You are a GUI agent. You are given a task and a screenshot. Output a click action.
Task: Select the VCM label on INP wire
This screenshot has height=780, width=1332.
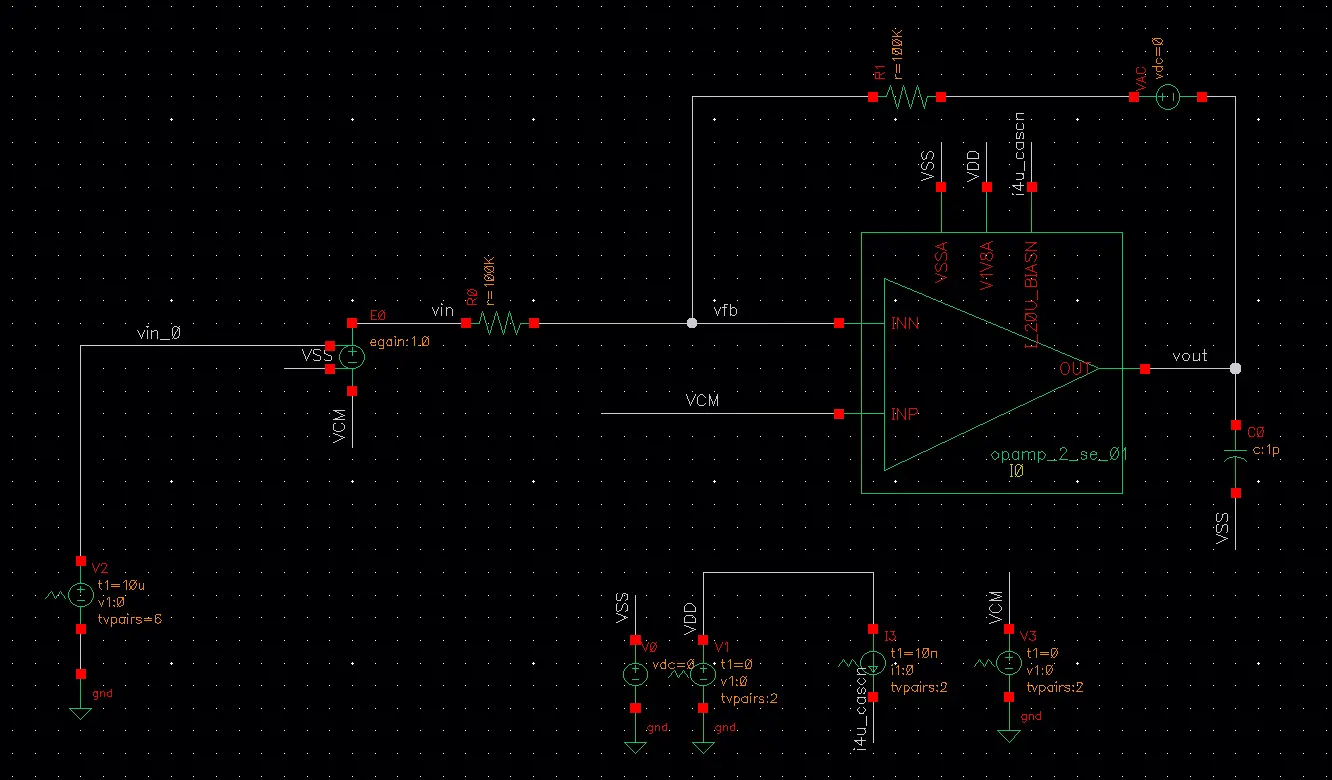click(702, 400)
